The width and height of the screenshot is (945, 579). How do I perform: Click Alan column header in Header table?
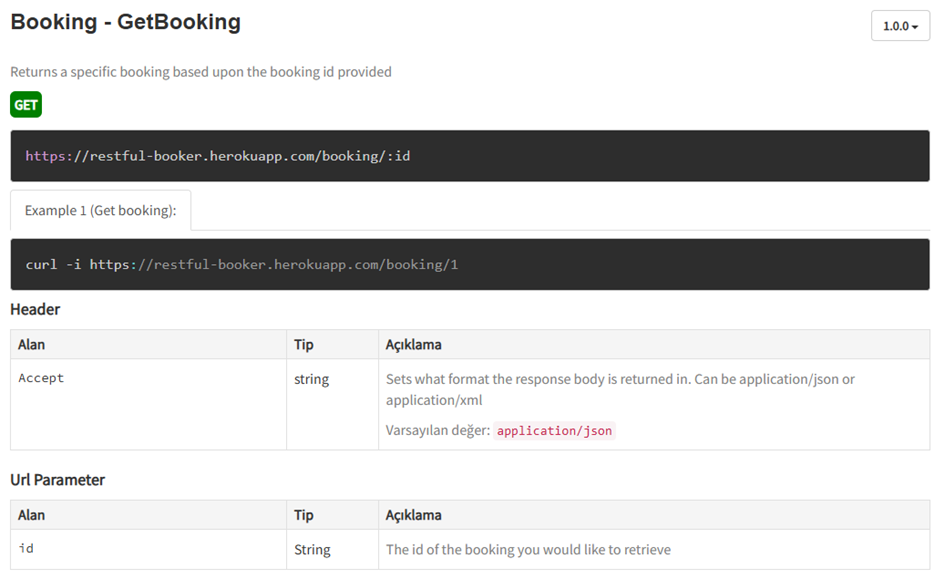(x=32, y=345)
